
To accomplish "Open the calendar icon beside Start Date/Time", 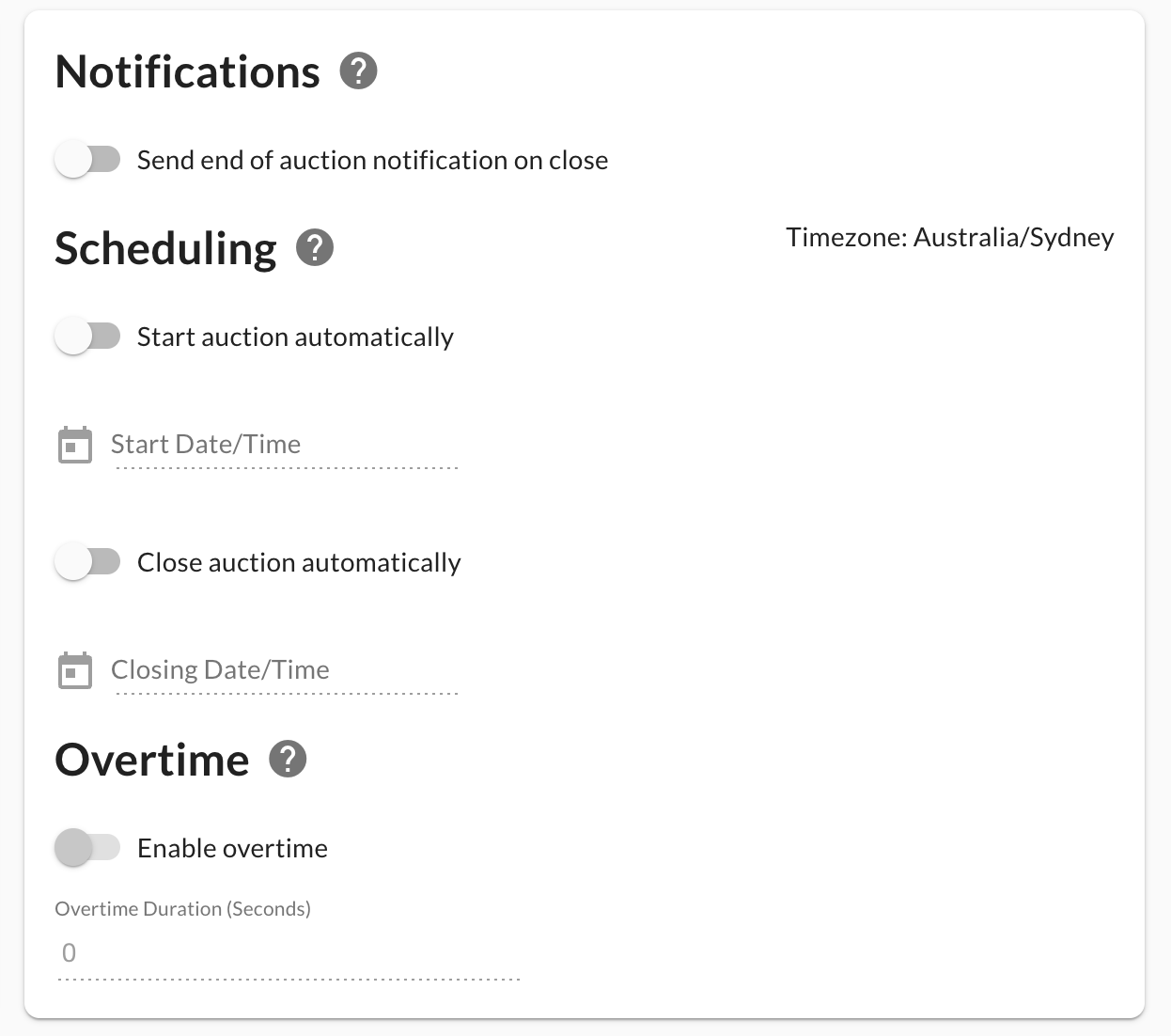I will 75,445.
